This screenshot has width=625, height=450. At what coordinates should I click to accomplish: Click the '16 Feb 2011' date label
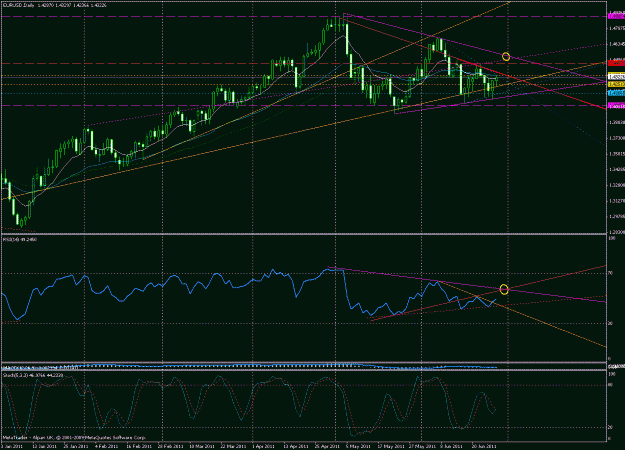(x=138, y=446)
